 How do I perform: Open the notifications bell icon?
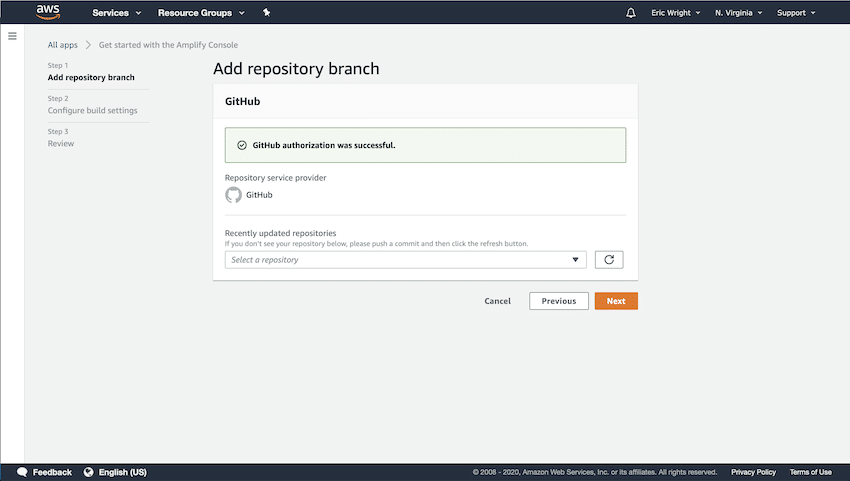(x=630, y=12)
